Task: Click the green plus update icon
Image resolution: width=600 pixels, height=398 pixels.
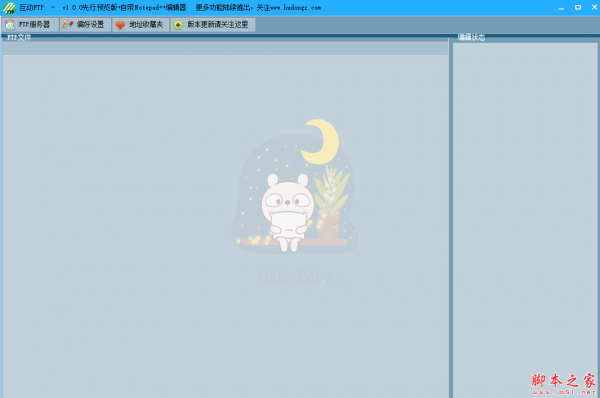Action: pos(178,25)
